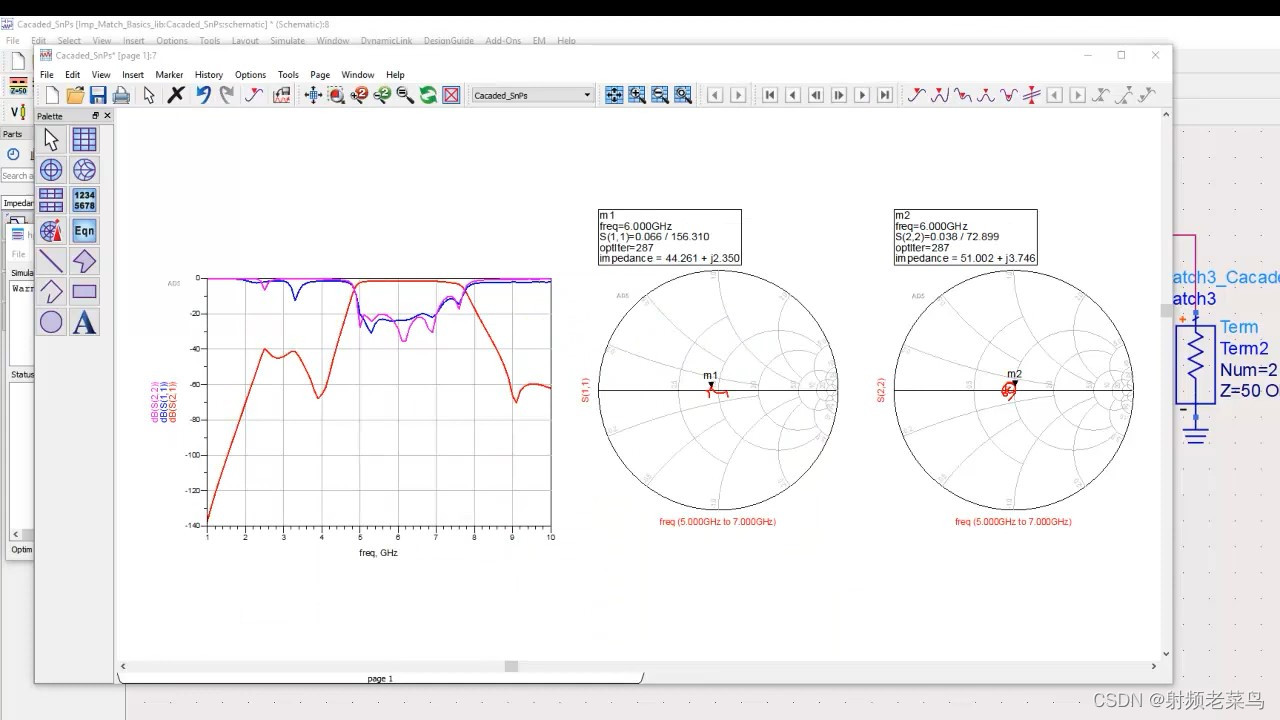Click the up arrow of vertical scrollbar
1280x720 pixels.
[1166, 116]
